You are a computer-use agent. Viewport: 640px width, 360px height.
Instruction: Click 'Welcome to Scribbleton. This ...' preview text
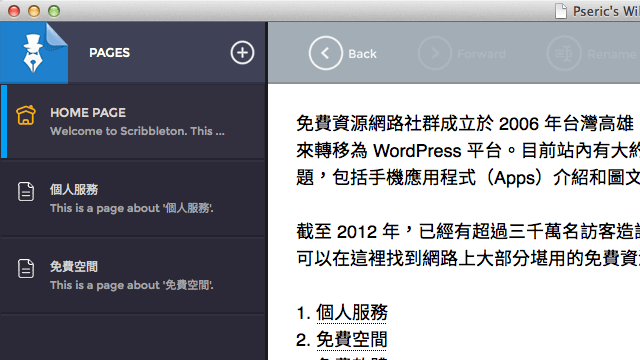click(x=137, y=131)
